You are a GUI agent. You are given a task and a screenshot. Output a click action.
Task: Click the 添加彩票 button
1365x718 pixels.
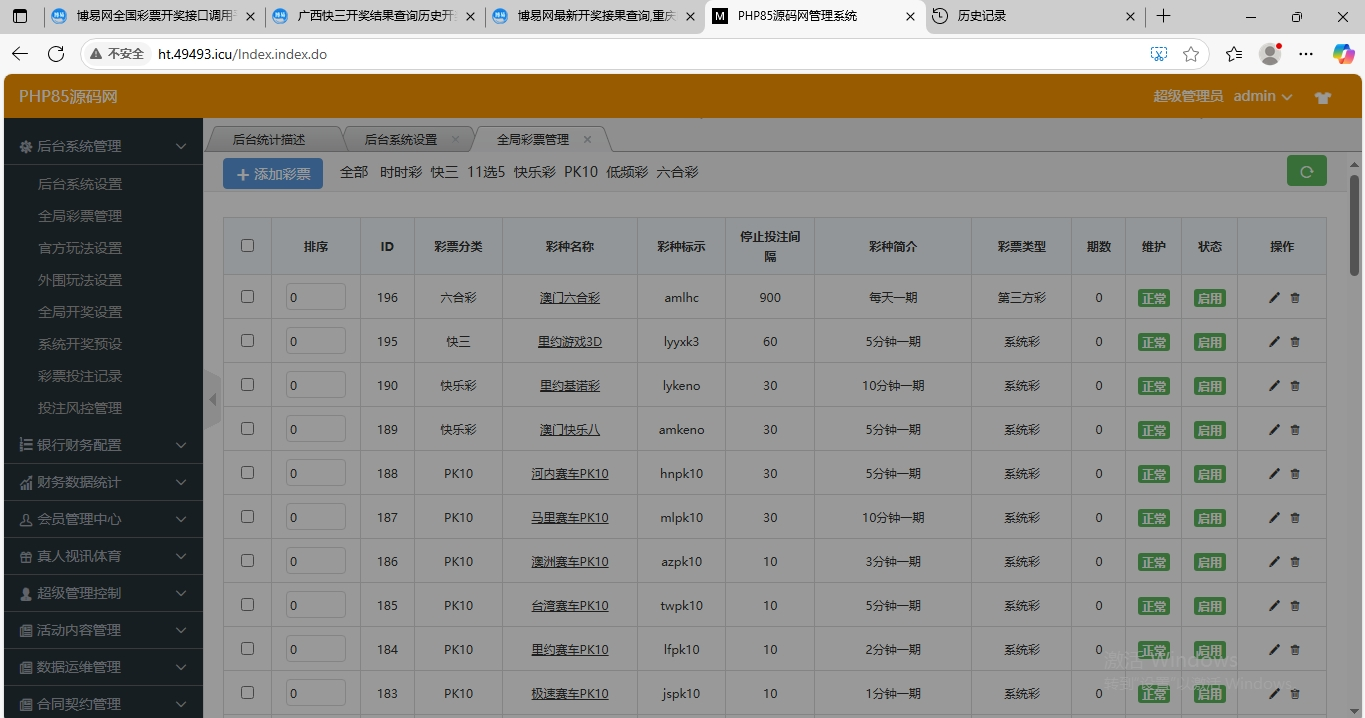273,174
